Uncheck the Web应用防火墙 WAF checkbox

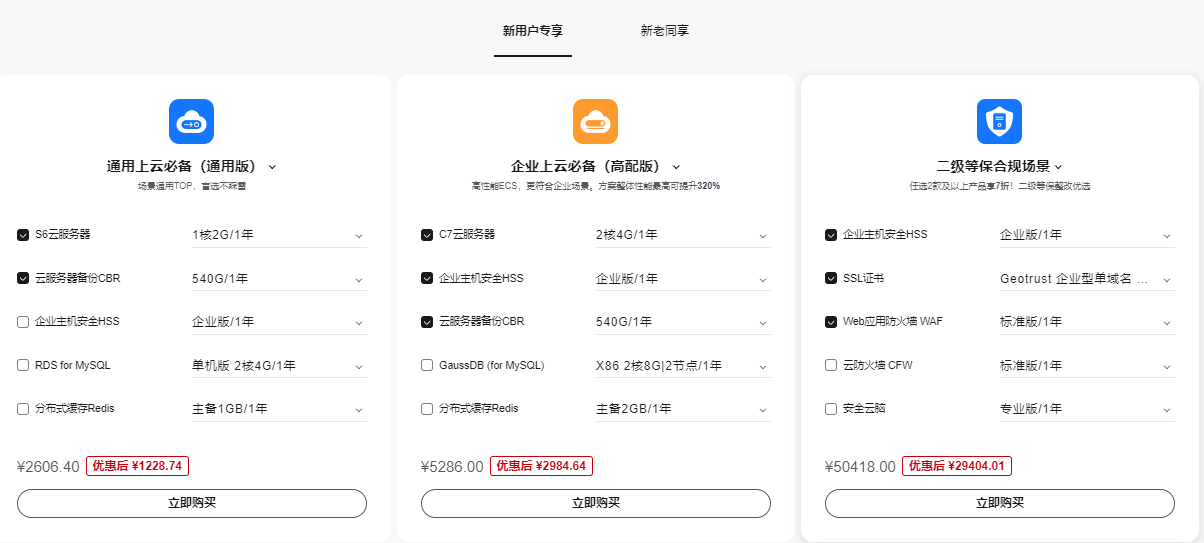point(831,322)
